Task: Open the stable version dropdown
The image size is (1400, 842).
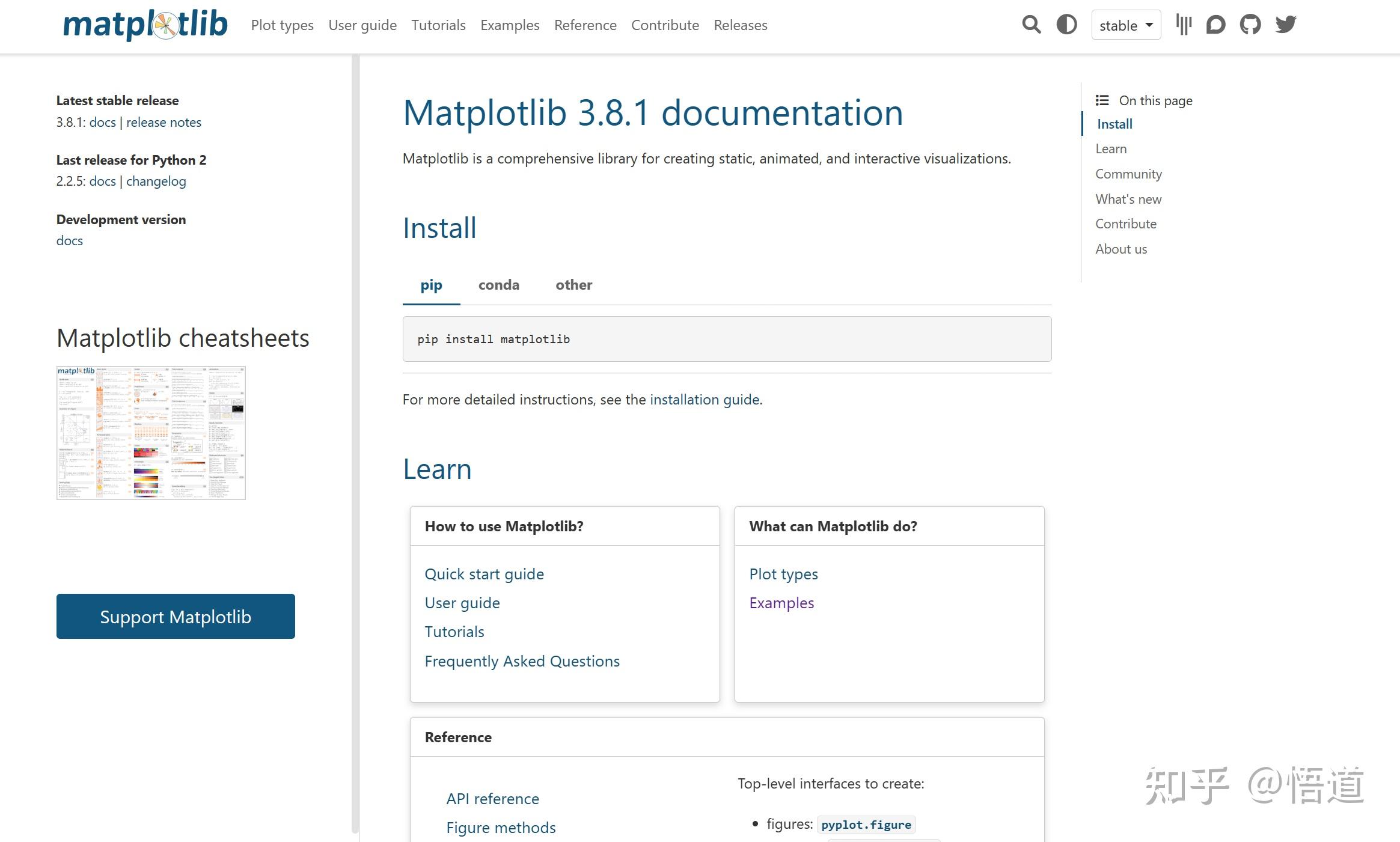Action: point(1125,25)
